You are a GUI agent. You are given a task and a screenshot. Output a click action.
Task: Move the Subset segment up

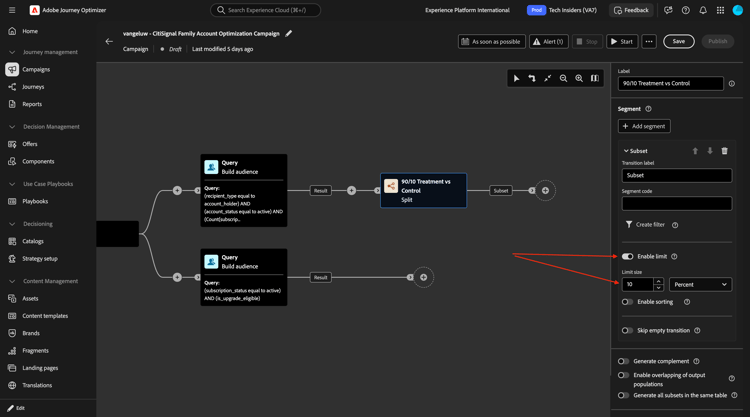695,151
